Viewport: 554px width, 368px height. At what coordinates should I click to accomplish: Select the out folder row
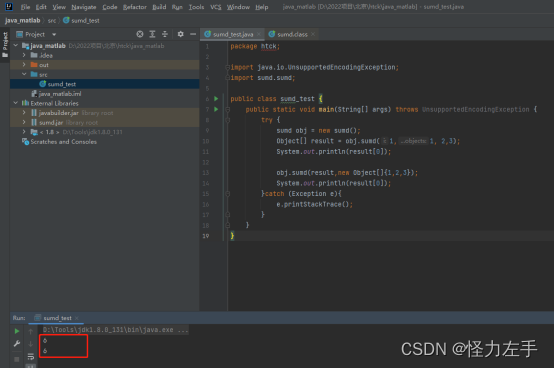point(105,65)
